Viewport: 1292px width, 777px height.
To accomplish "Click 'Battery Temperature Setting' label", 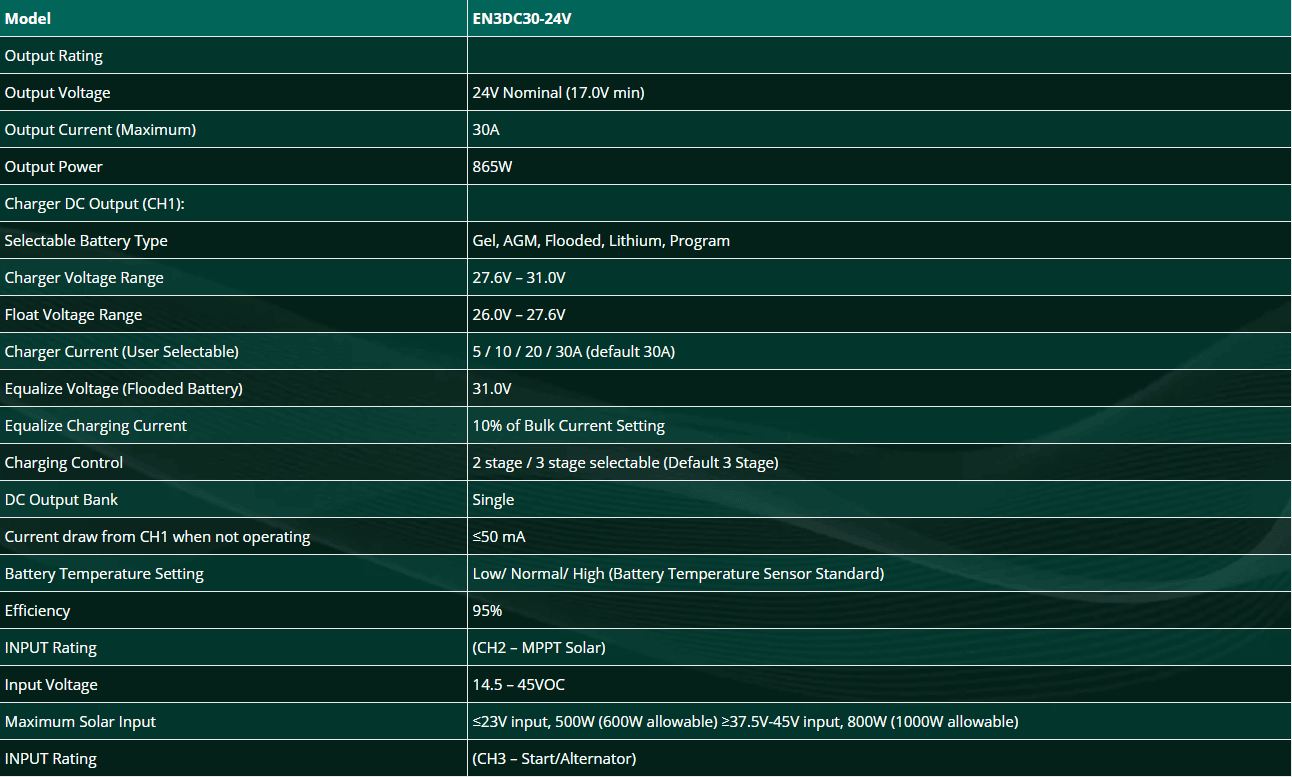I will (104, 574).
